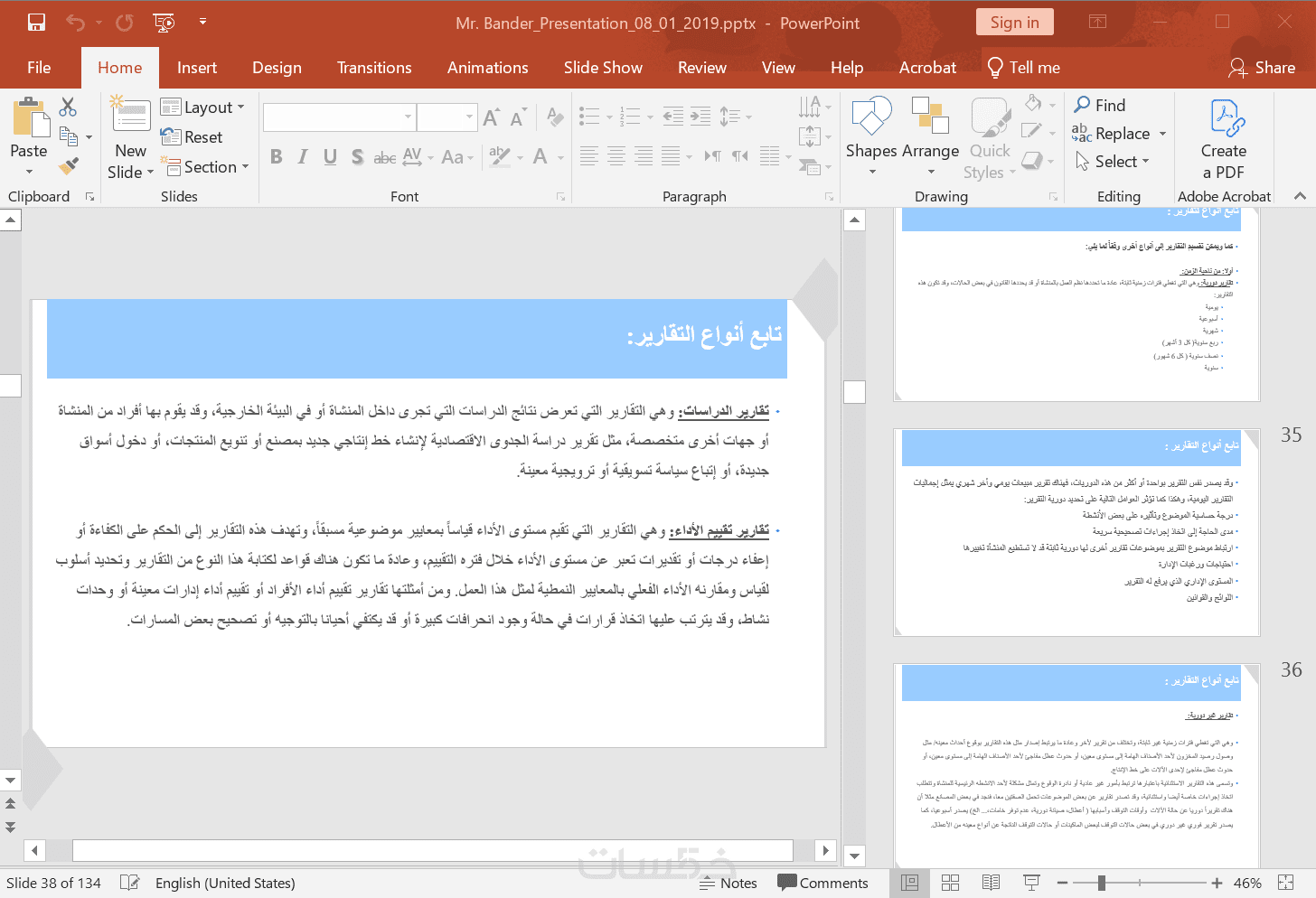Zoom in with the plus button
1316x898 pixels.
1217,883
